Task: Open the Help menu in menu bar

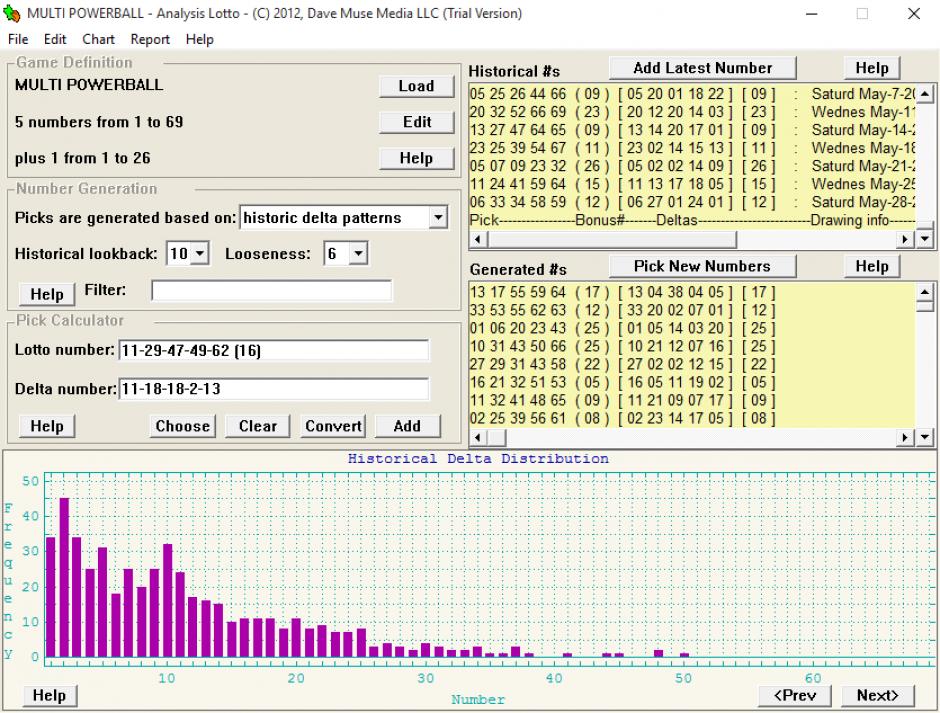Action: point(200,39)
